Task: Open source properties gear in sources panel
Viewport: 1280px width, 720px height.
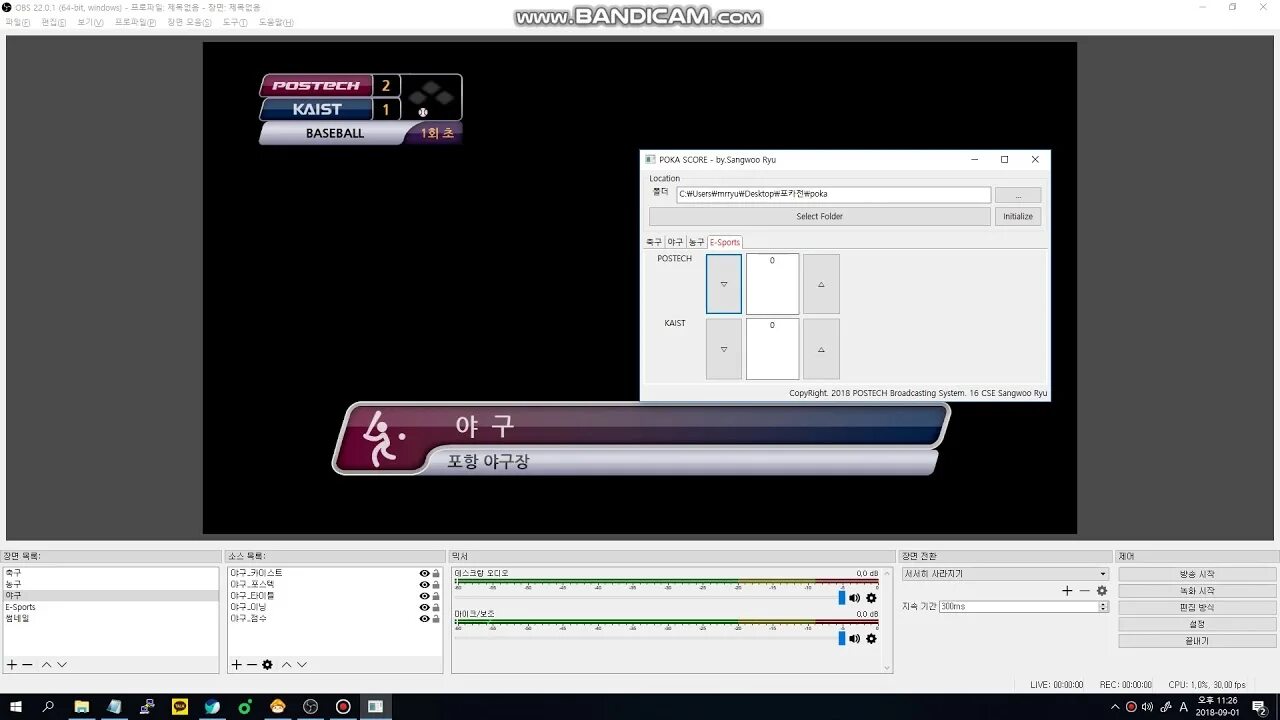Action: click(x=267, y=665)
